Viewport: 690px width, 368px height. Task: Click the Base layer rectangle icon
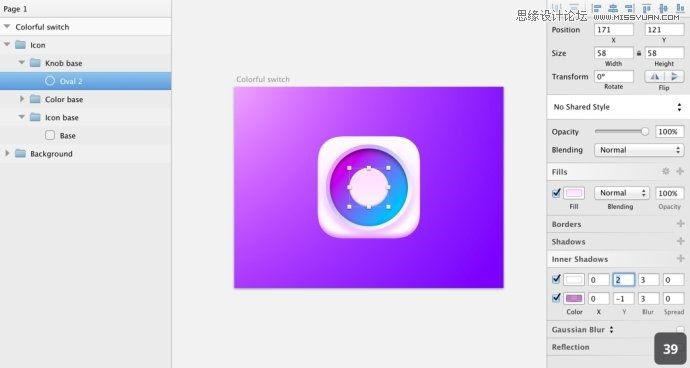click(50, 135)
